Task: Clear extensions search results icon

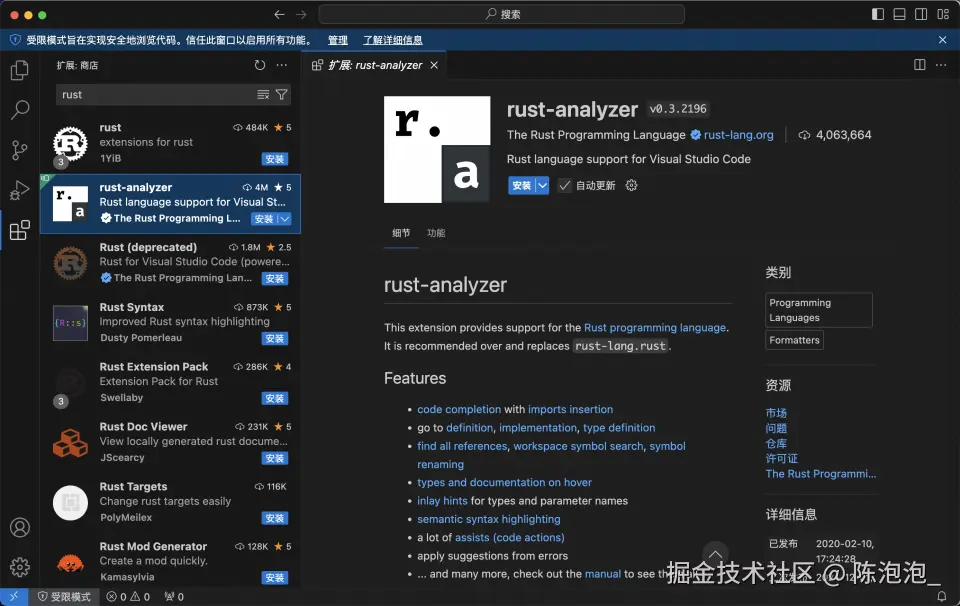Action: [x=263, y=94]
